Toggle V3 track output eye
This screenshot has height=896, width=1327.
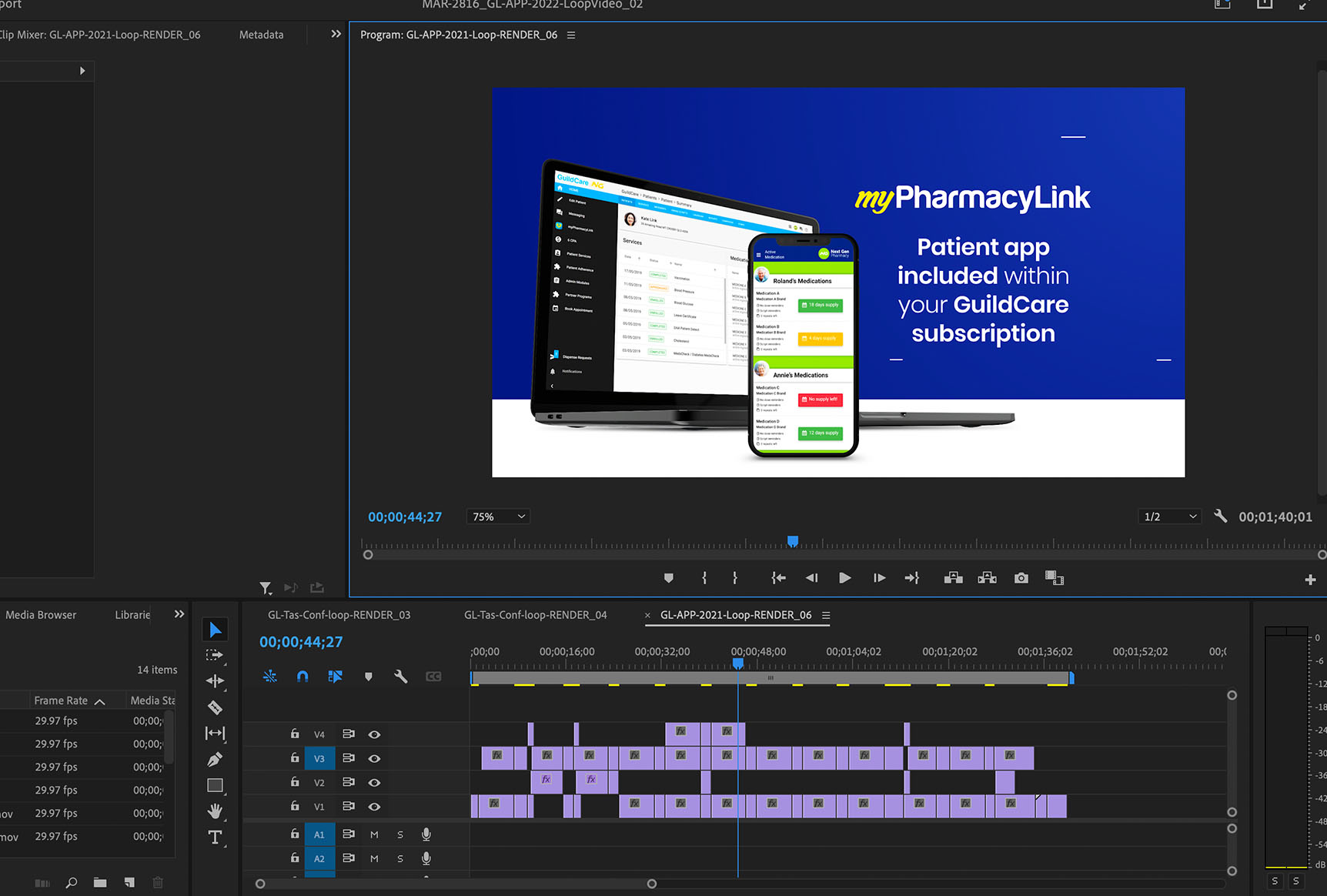pos(375,758)
